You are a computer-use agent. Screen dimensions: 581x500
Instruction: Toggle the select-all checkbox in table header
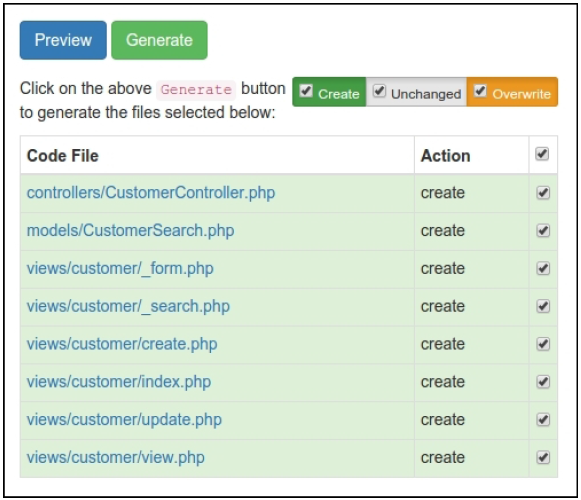tap(542, 154)
